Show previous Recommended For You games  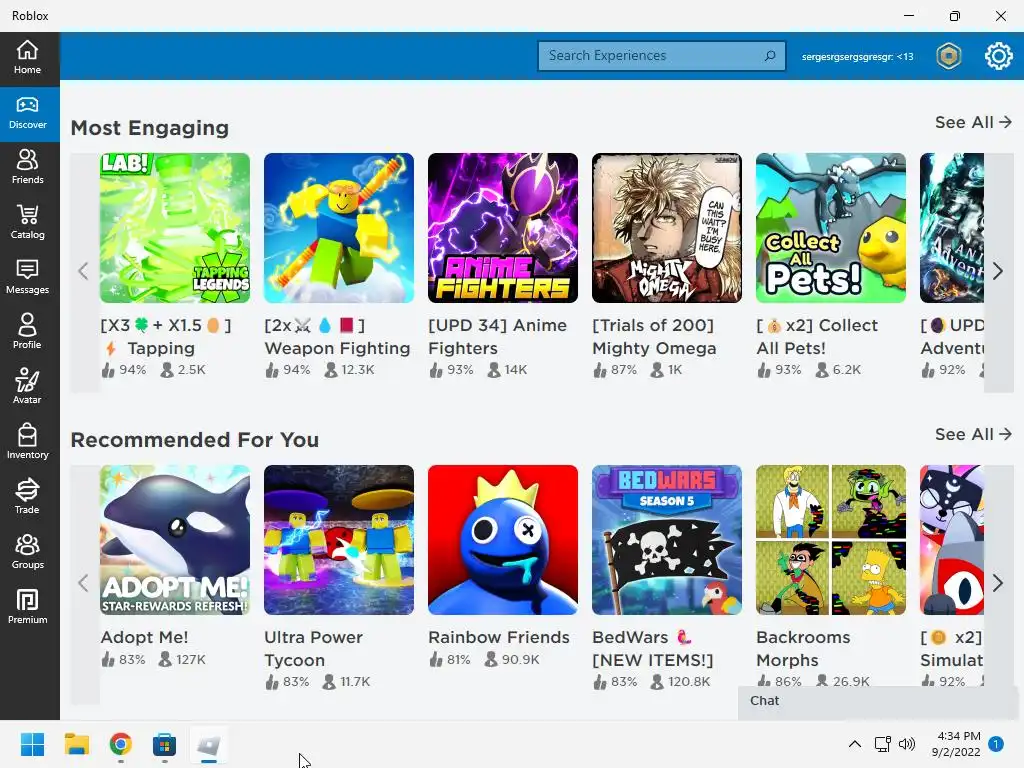(x=84, y=583)
